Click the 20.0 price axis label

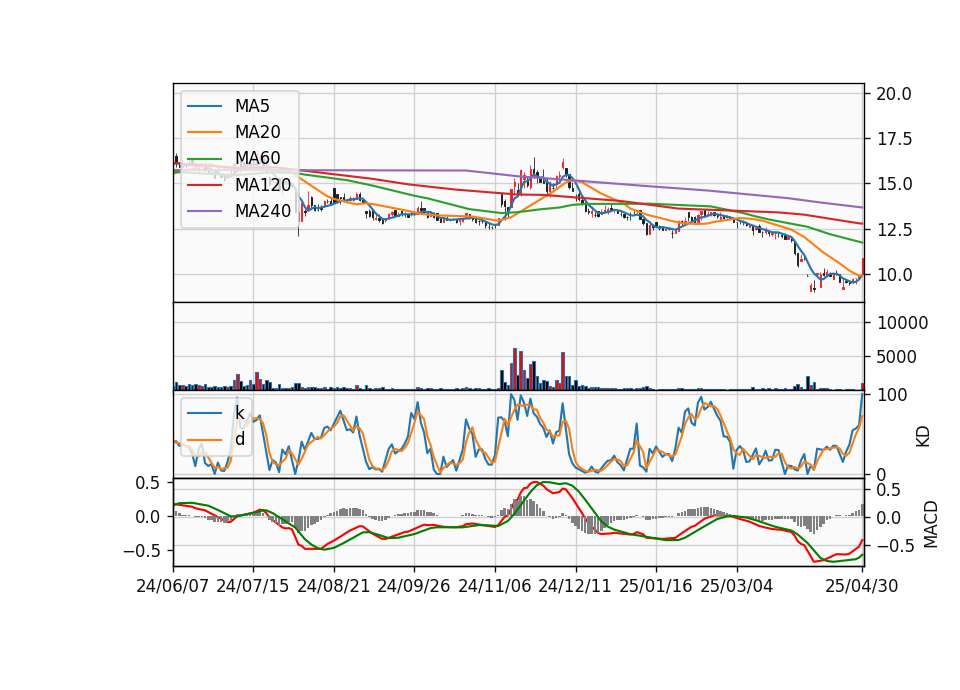(x=894, y=94)
